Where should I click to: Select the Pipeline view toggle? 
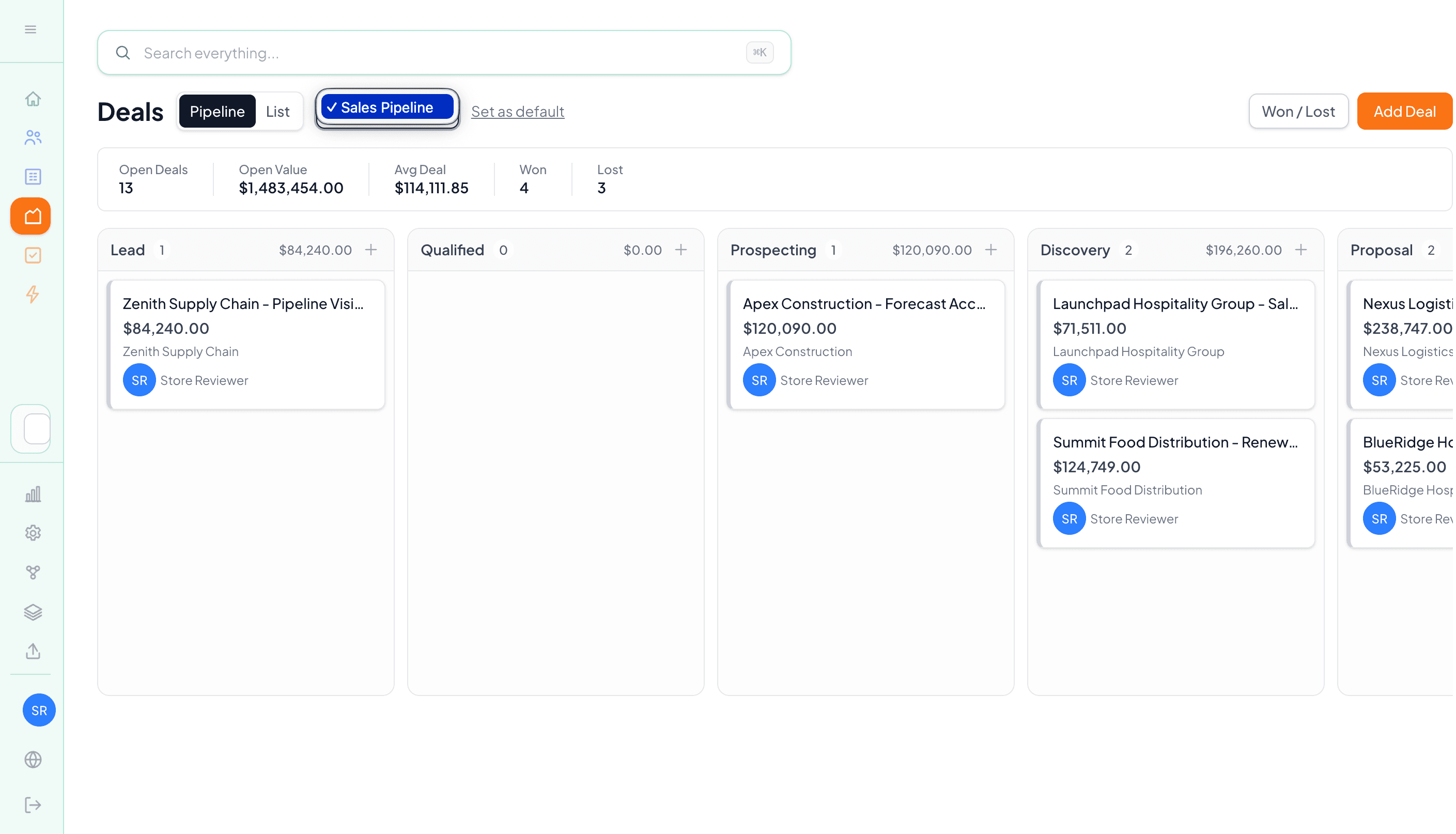tap(217, 111)
